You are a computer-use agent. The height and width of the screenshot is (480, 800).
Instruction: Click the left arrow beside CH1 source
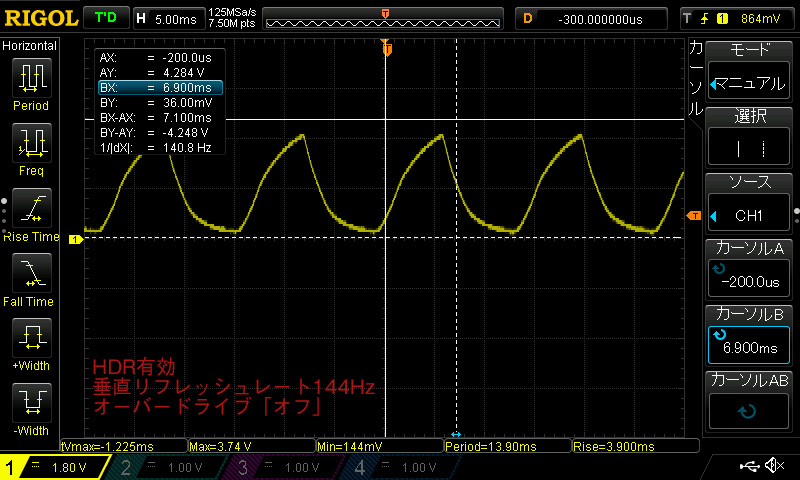714,216
